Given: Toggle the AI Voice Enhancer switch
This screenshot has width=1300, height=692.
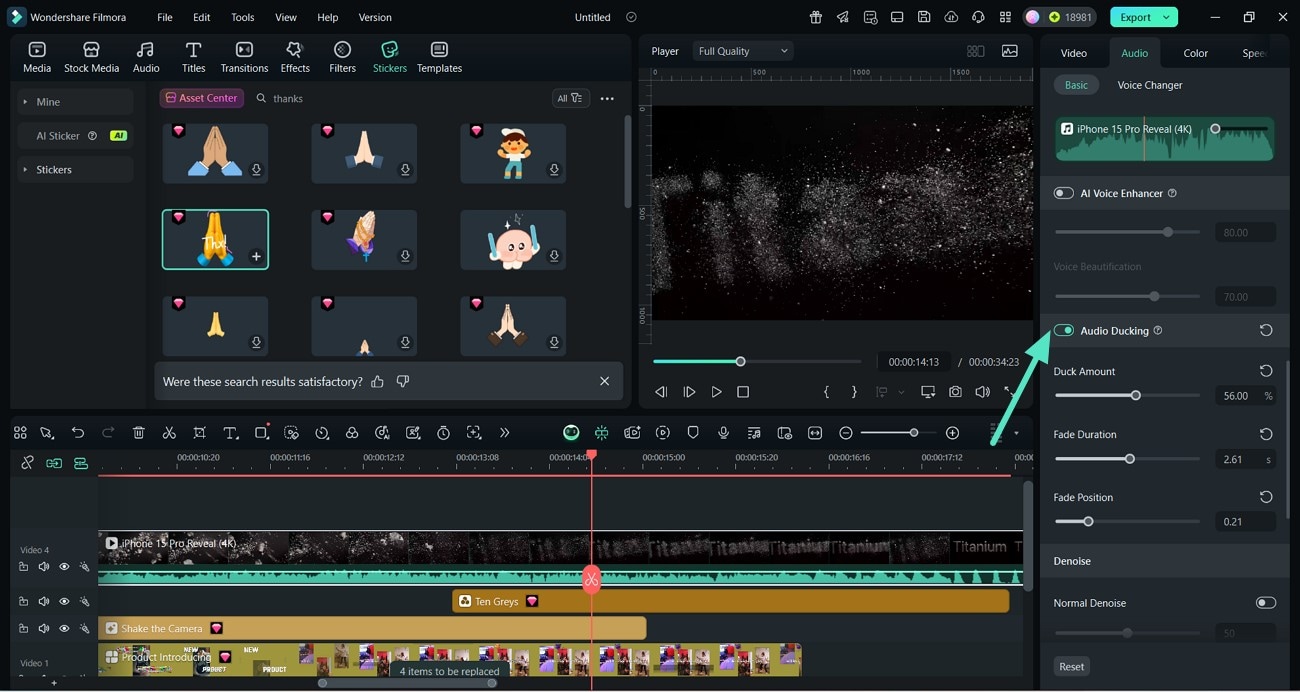Looking at the screenshot, I should 1063,193.
